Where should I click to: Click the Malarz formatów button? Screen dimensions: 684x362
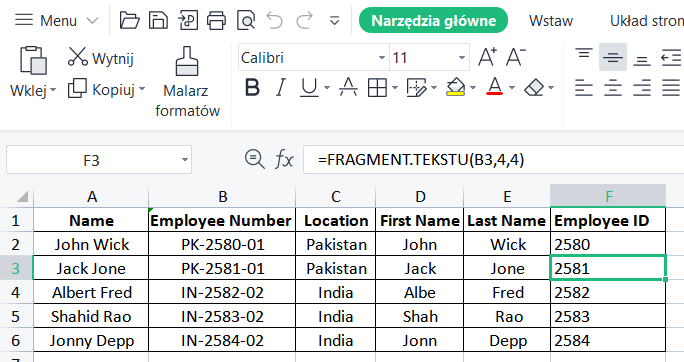(x=187, y=82)
